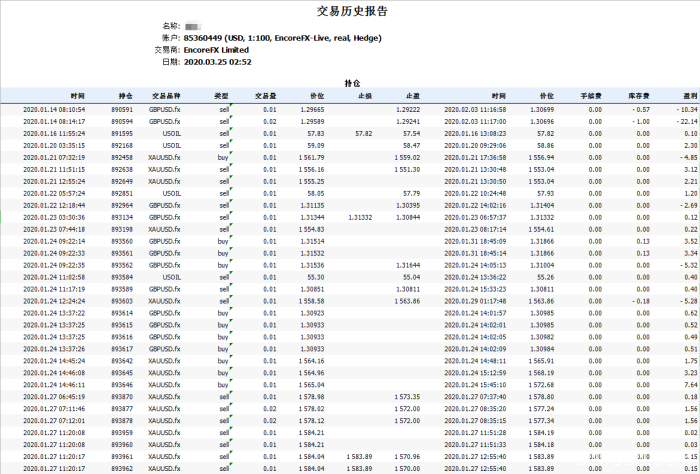Click close time 2020.02.03 11:16:58

click(x=475, y=109)
